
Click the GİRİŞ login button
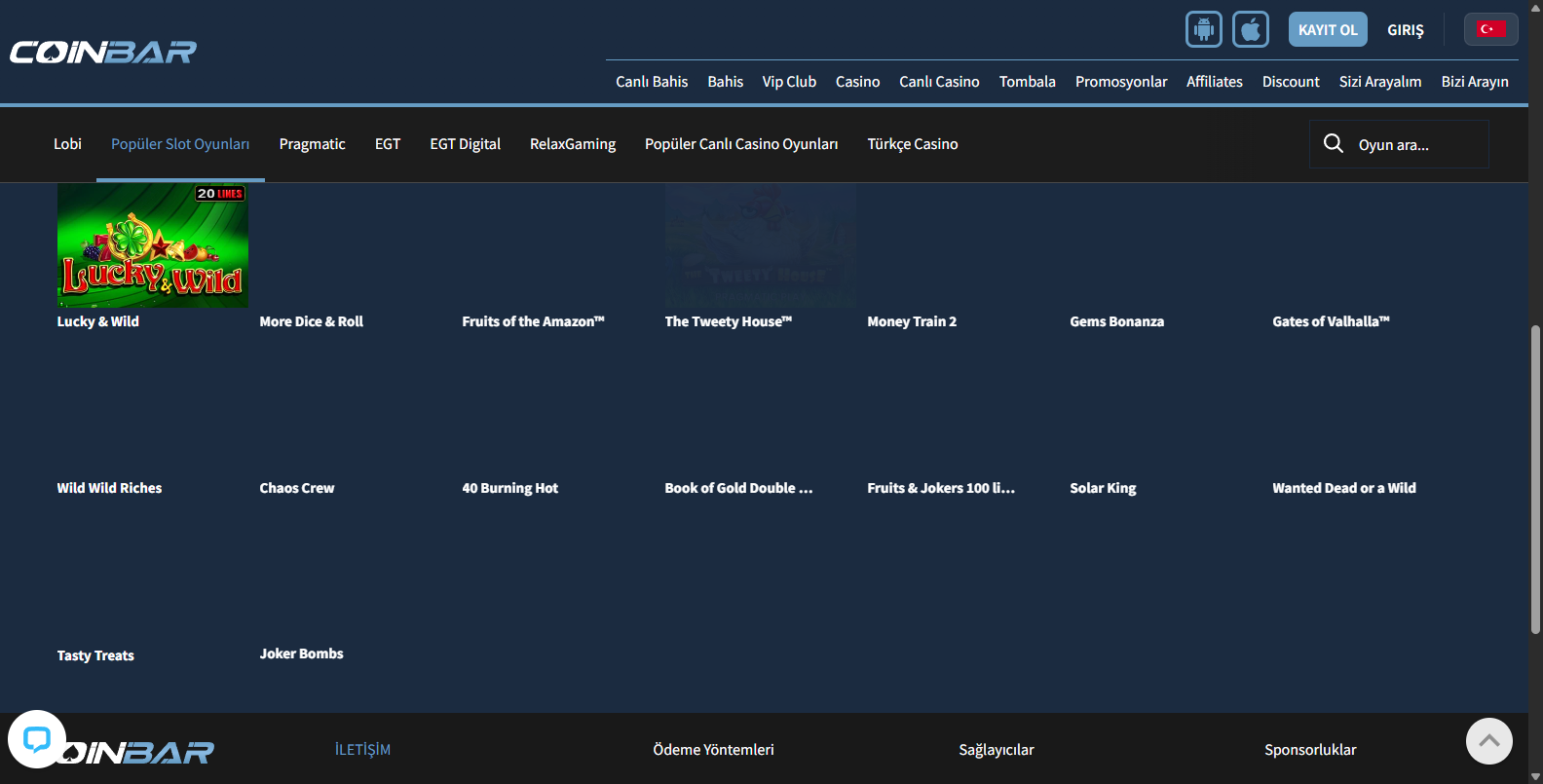1405,30
